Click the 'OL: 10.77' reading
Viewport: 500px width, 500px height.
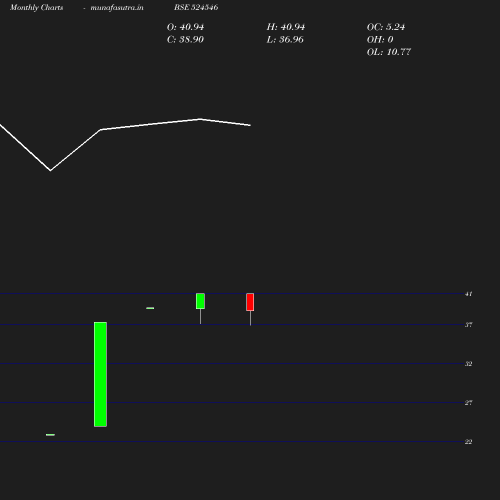[389, 52]
